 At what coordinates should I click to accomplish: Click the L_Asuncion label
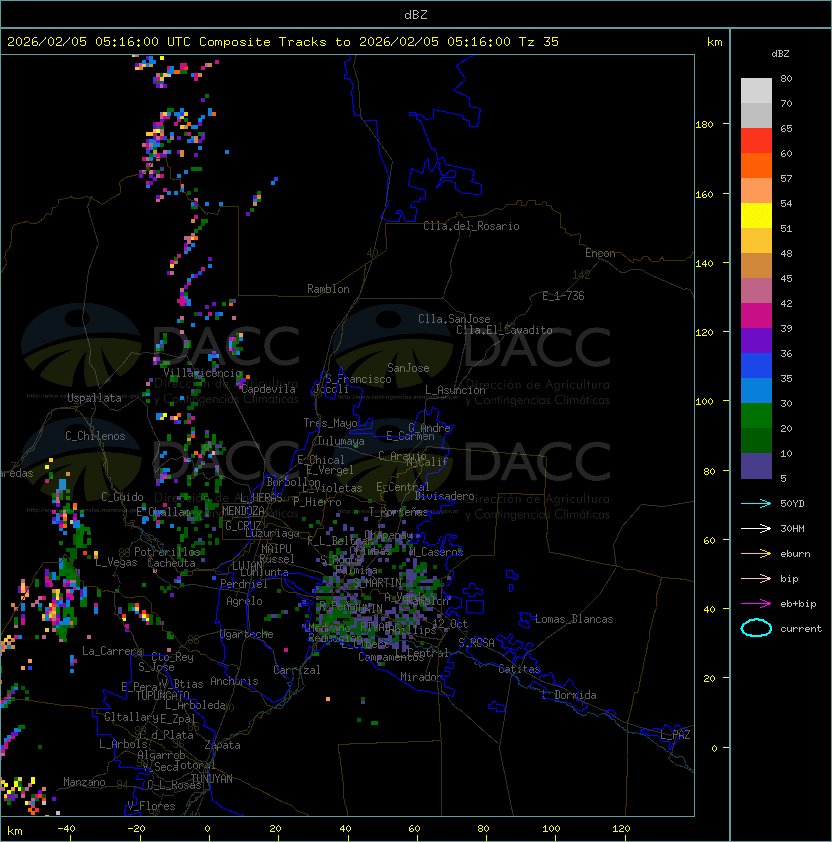[455, 390]
